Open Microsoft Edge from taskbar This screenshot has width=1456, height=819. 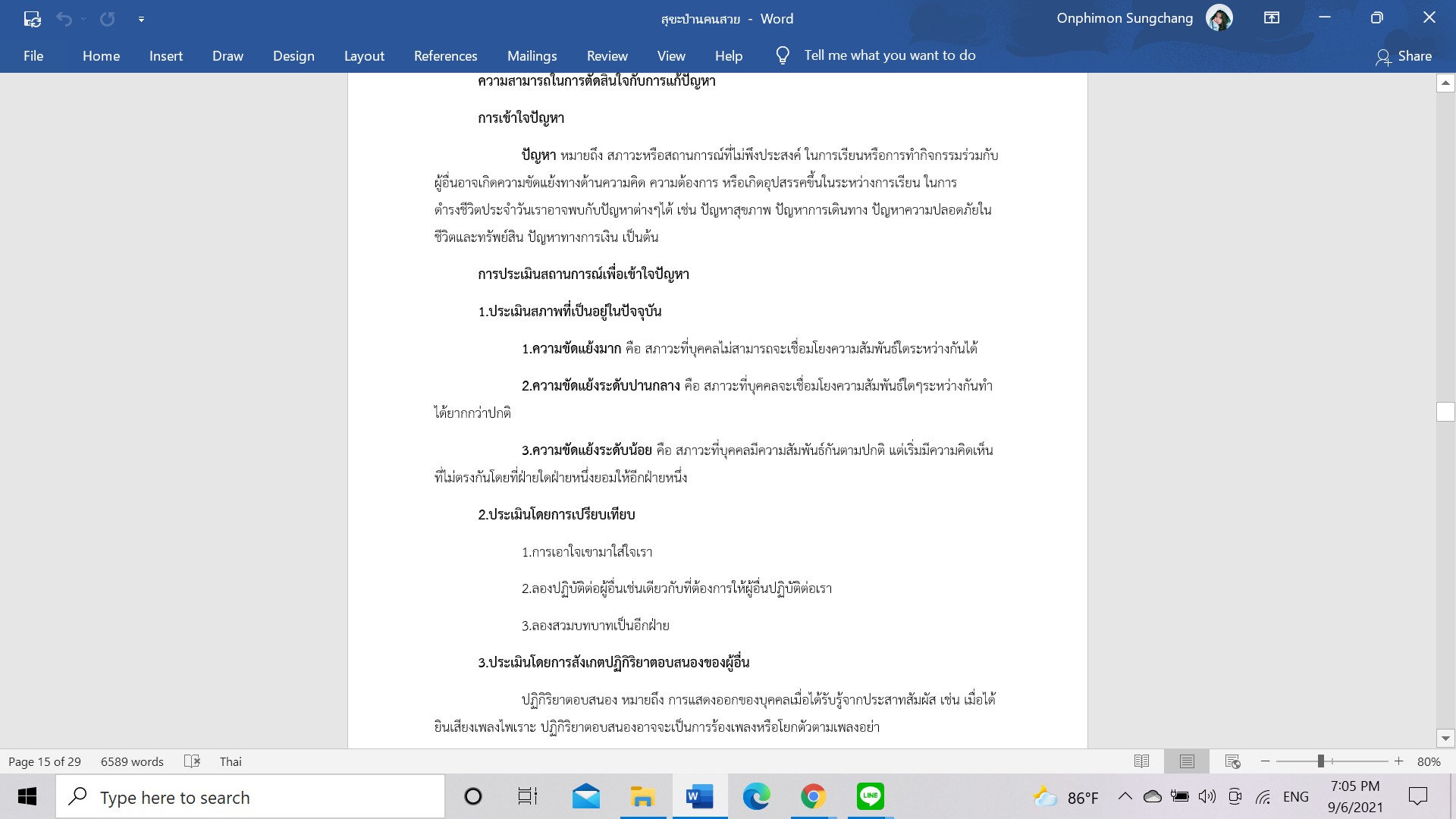pos(756,797)
